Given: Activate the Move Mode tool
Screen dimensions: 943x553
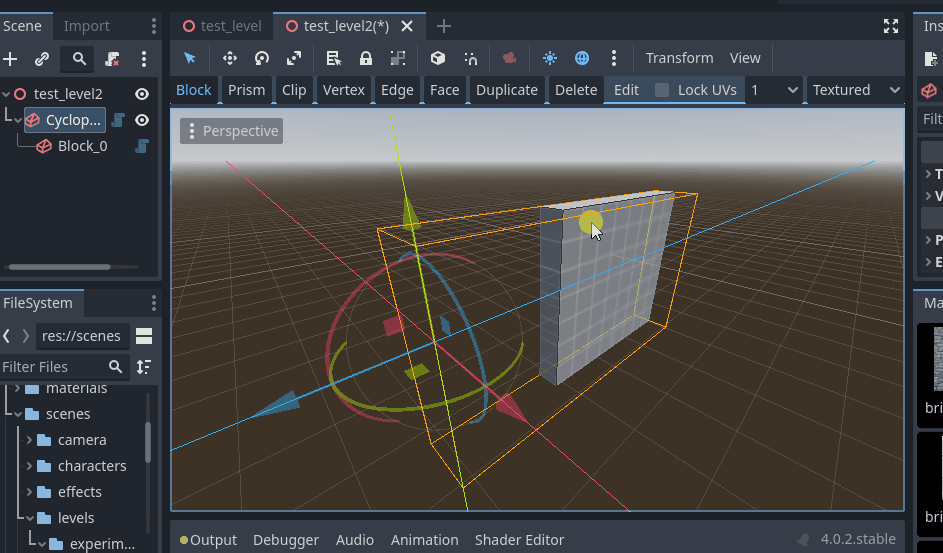Looking at the screenshot, I should 230,58.
